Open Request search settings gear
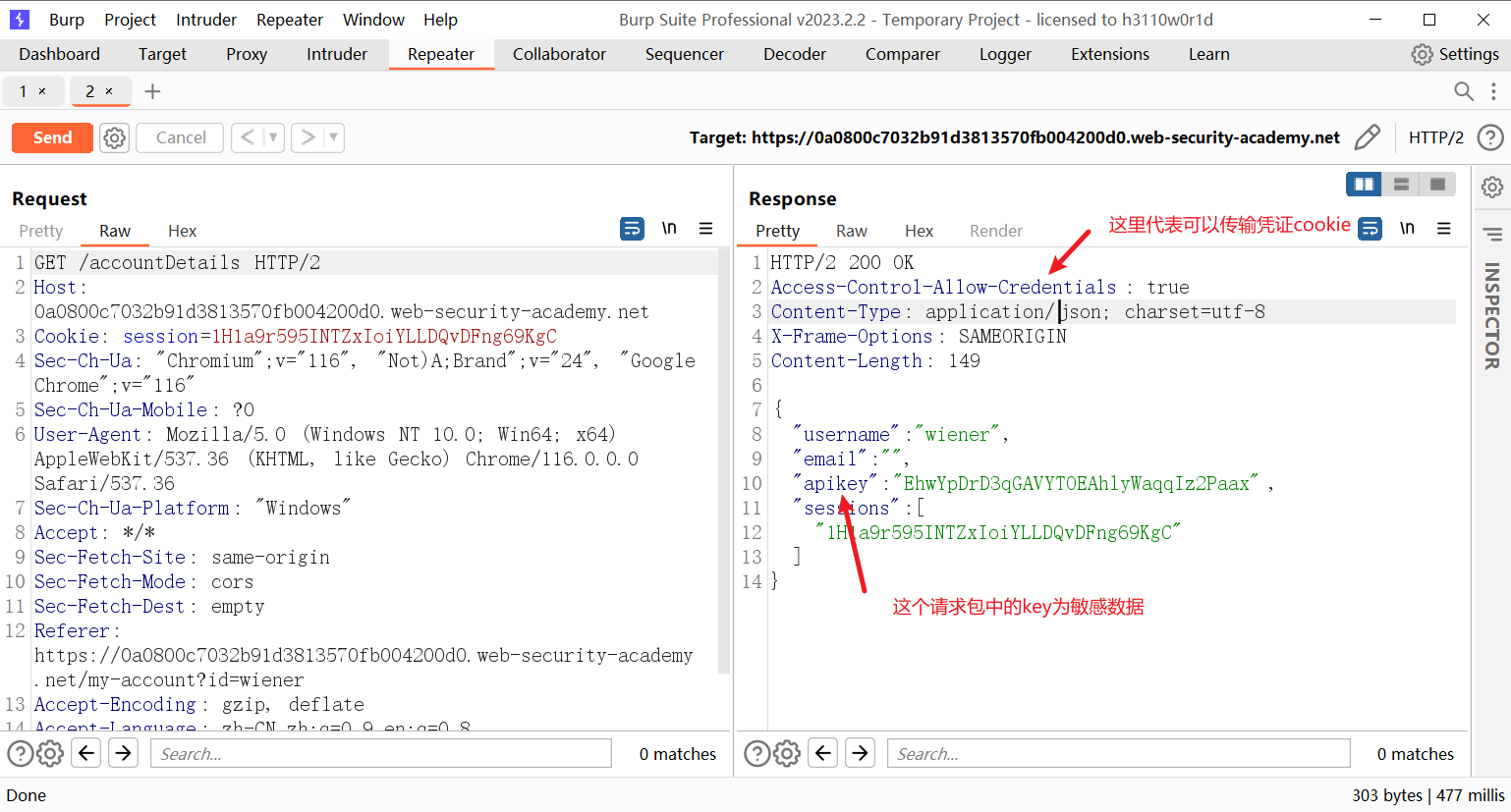 [x=50, y=753]
